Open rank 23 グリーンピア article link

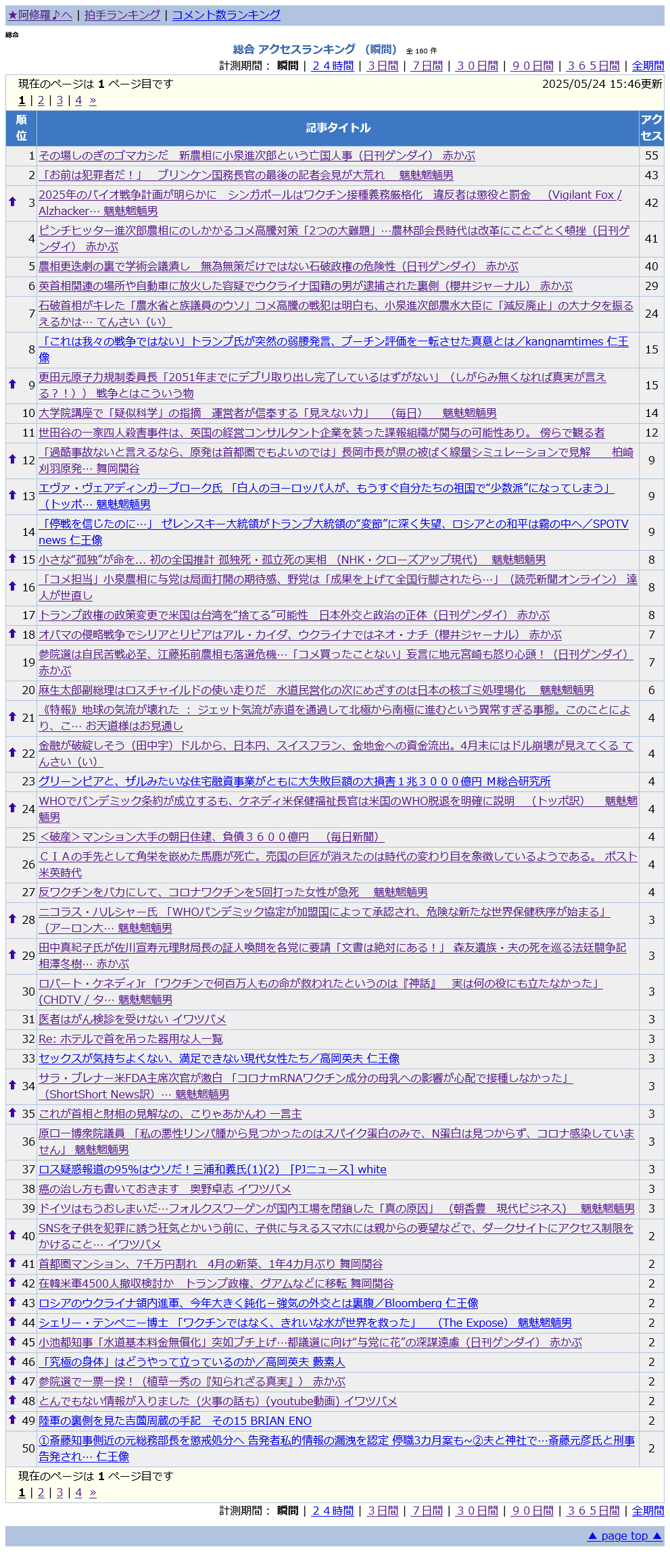click(295, 781)
